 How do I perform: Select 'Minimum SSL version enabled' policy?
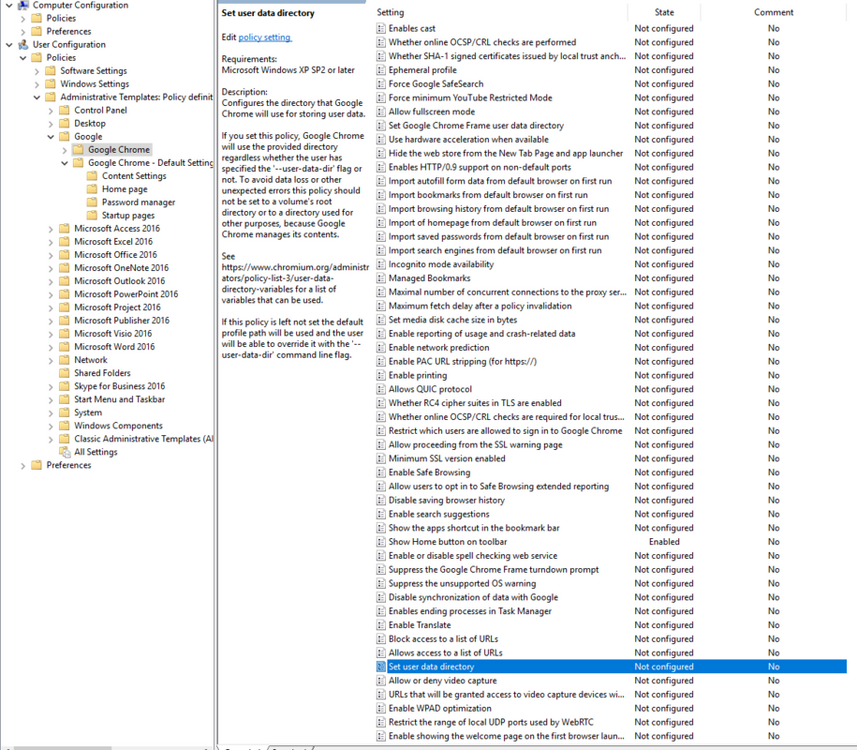coord(447,459)
